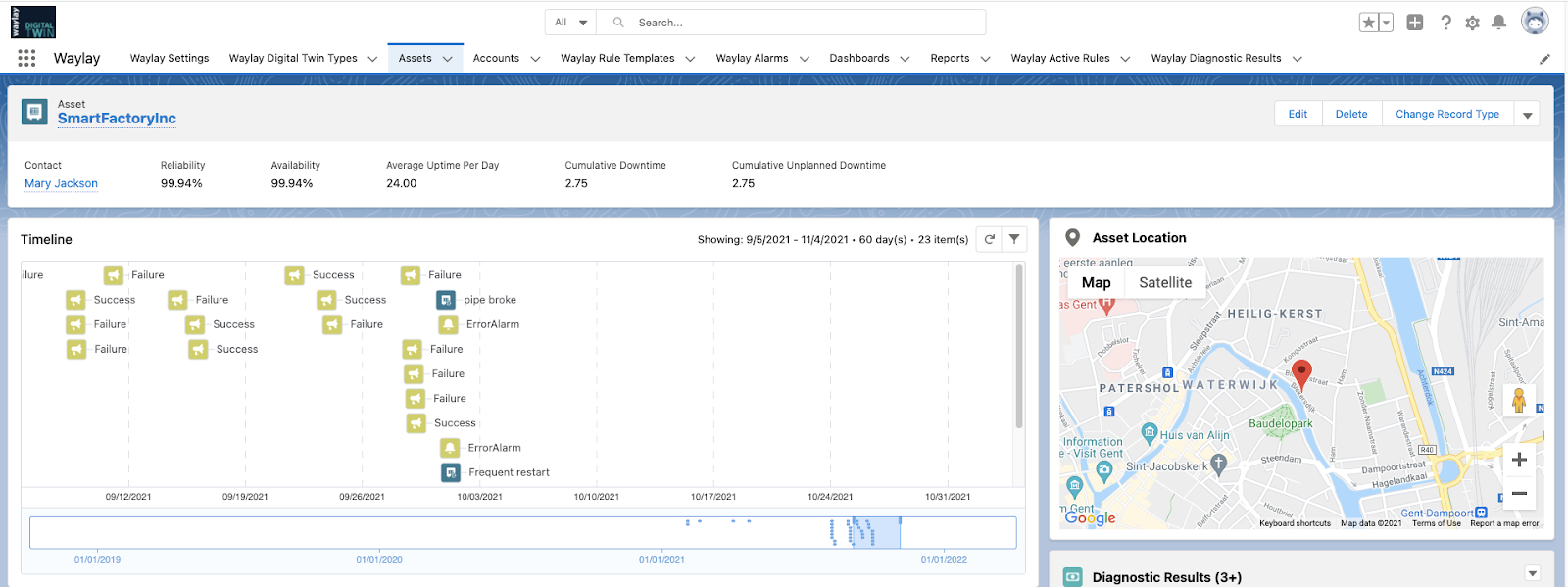This screenshot has width=1568, height=587.
Task: Click Report a map error link
Action: (x=1504, y=523)
